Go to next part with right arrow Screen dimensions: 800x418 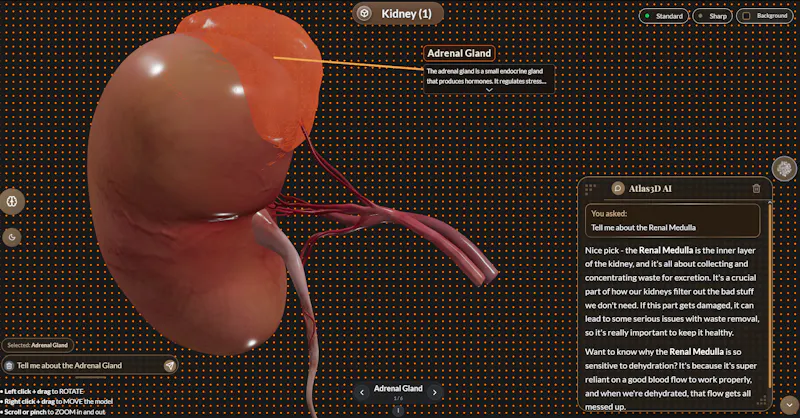tap(434, 392)
